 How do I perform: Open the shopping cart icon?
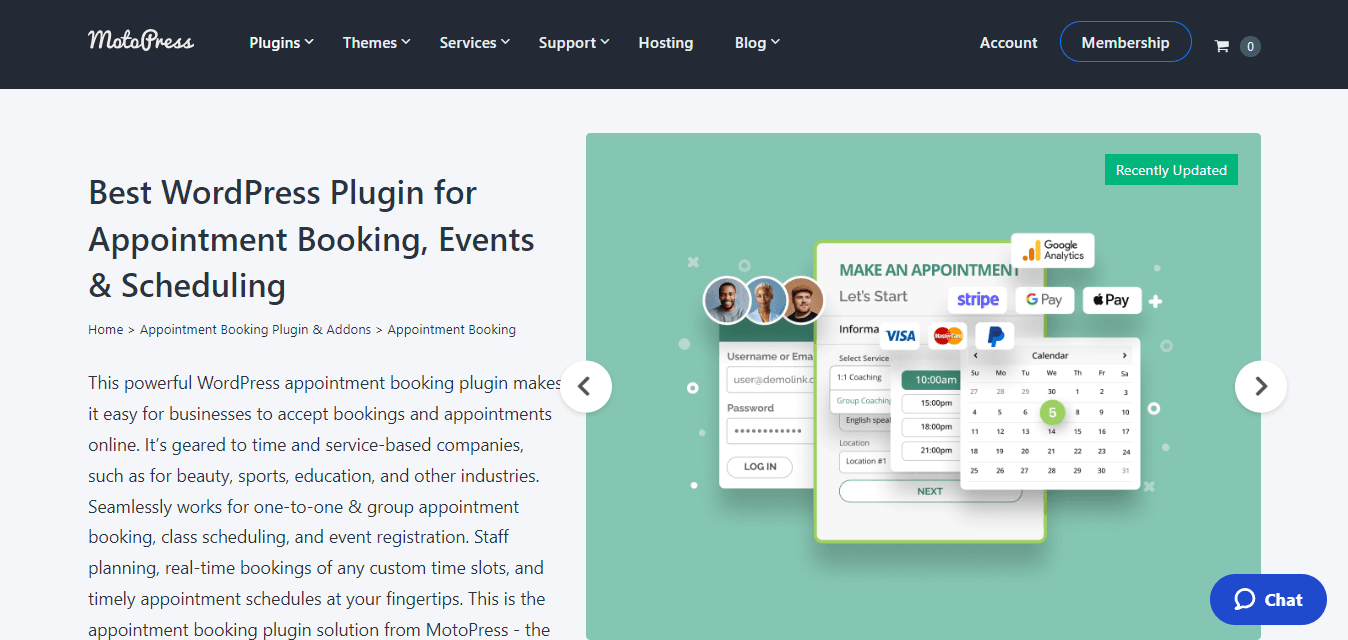1221,45
